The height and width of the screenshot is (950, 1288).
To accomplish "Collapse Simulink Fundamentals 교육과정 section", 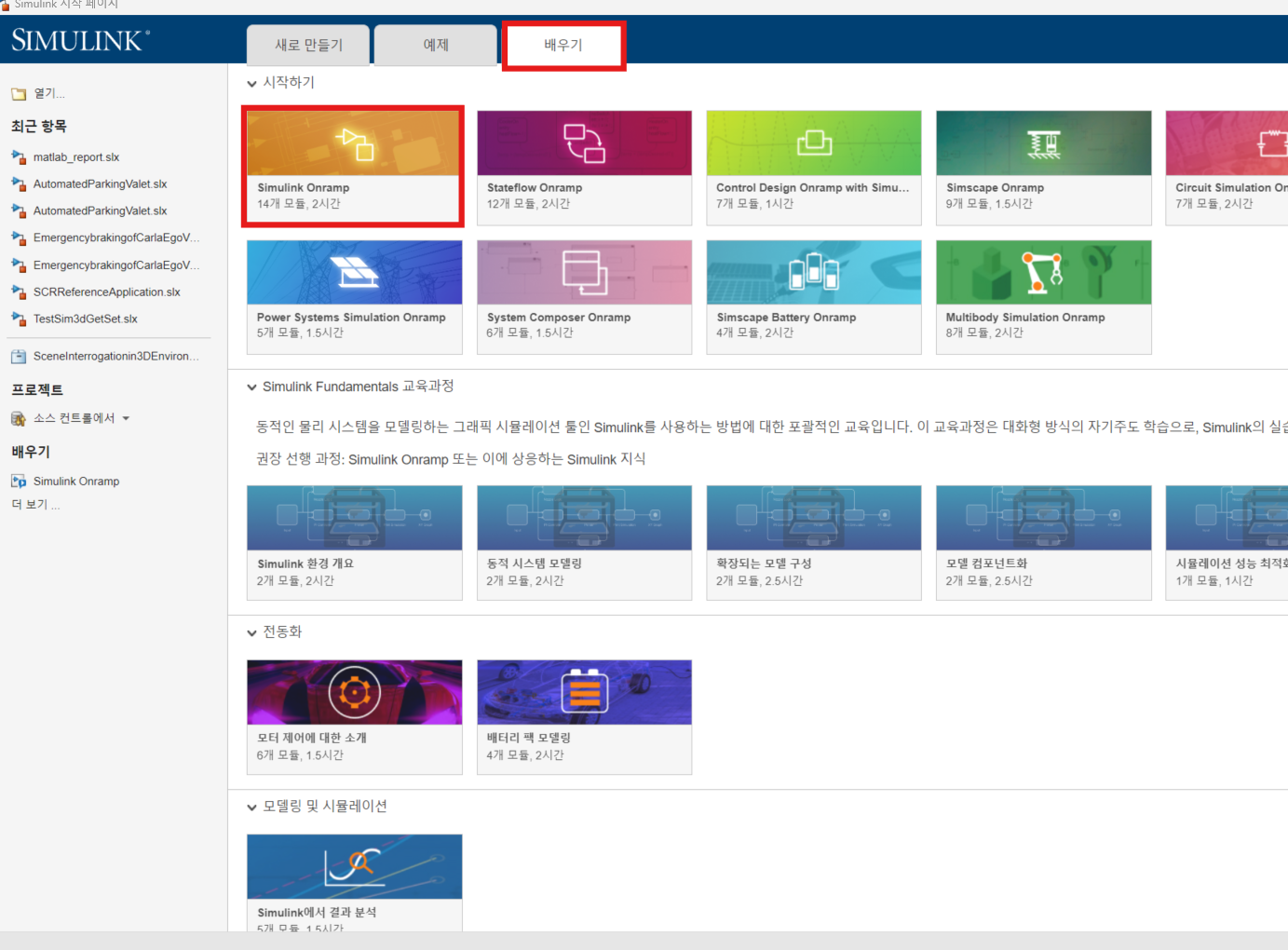I will coord(251,387).
